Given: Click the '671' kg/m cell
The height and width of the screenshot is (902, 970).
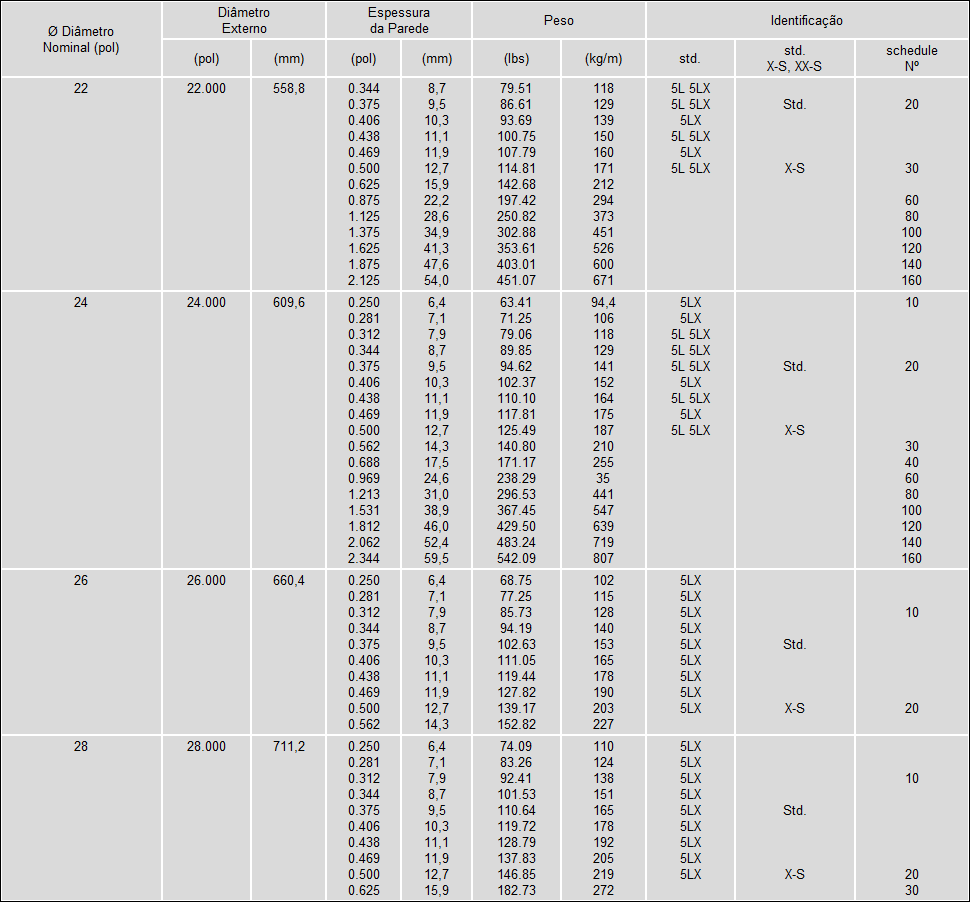Looking at the screenshot, I should coord(603,280).
